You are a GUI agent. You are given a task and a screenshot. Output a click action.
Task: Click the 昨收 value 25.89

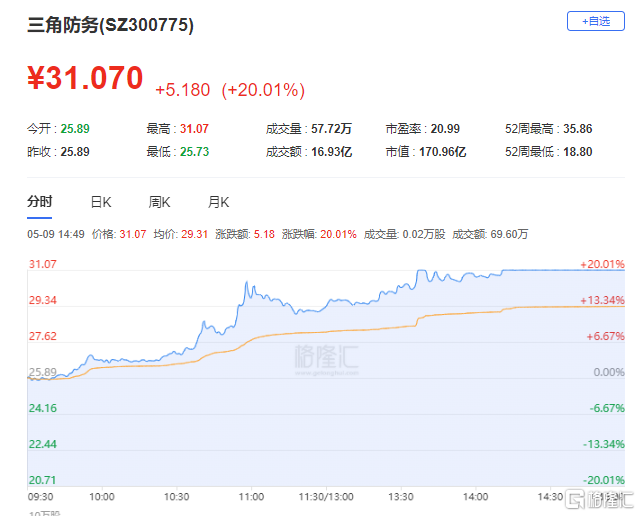pyautogui.click(x=75, y=152)
